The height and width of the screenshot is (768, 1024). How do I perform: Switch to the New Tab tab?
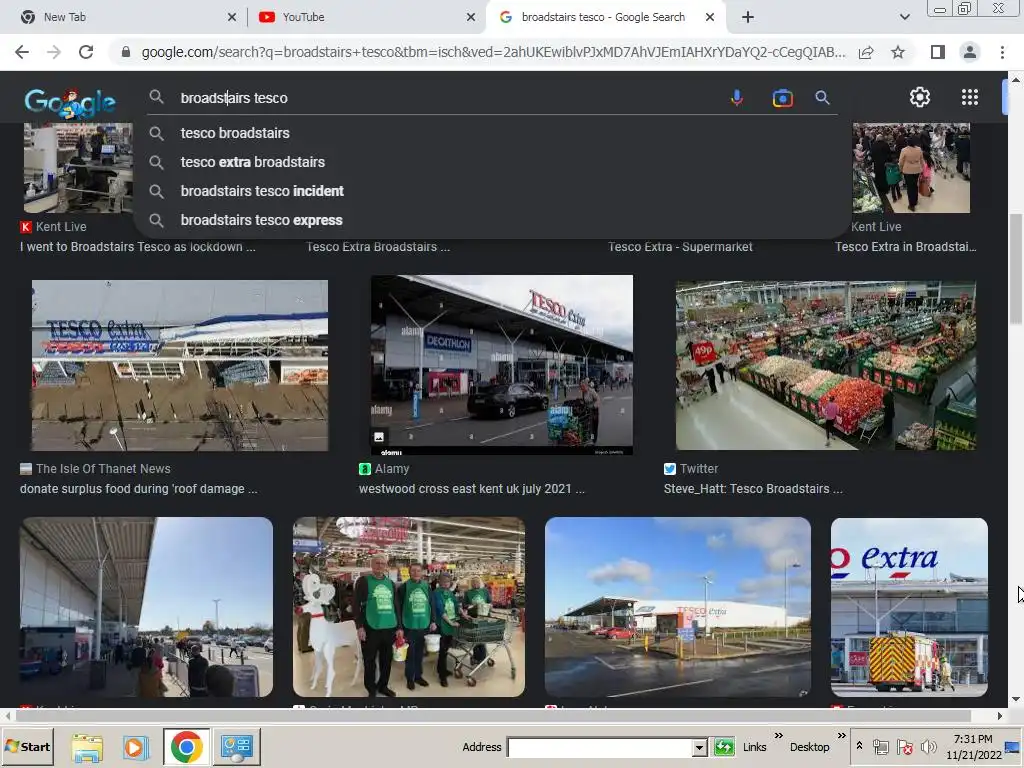coord(127,17)
